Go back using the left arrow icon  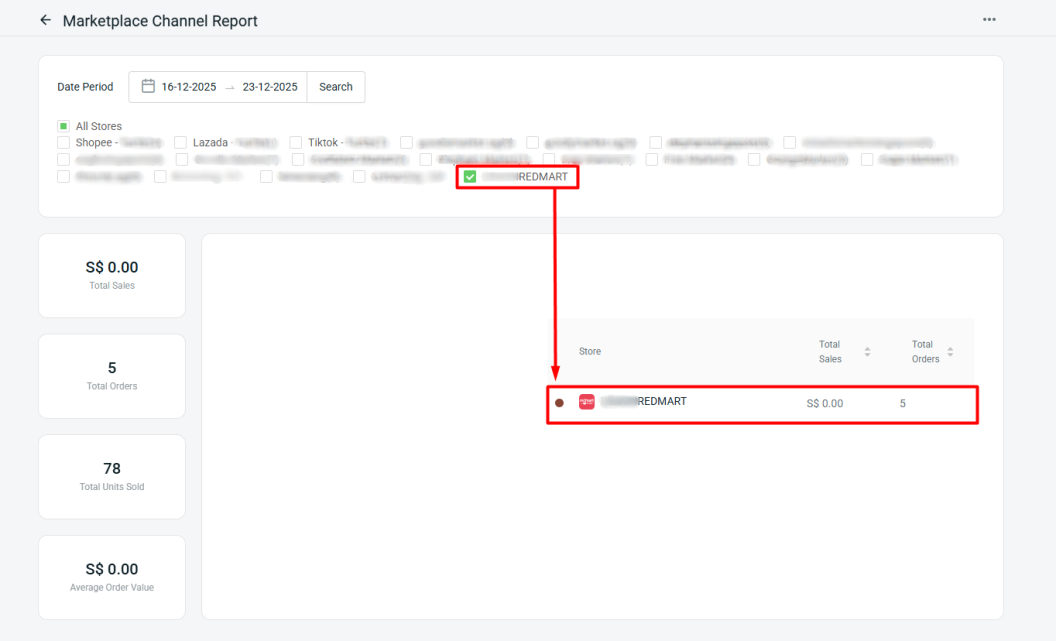45,20
